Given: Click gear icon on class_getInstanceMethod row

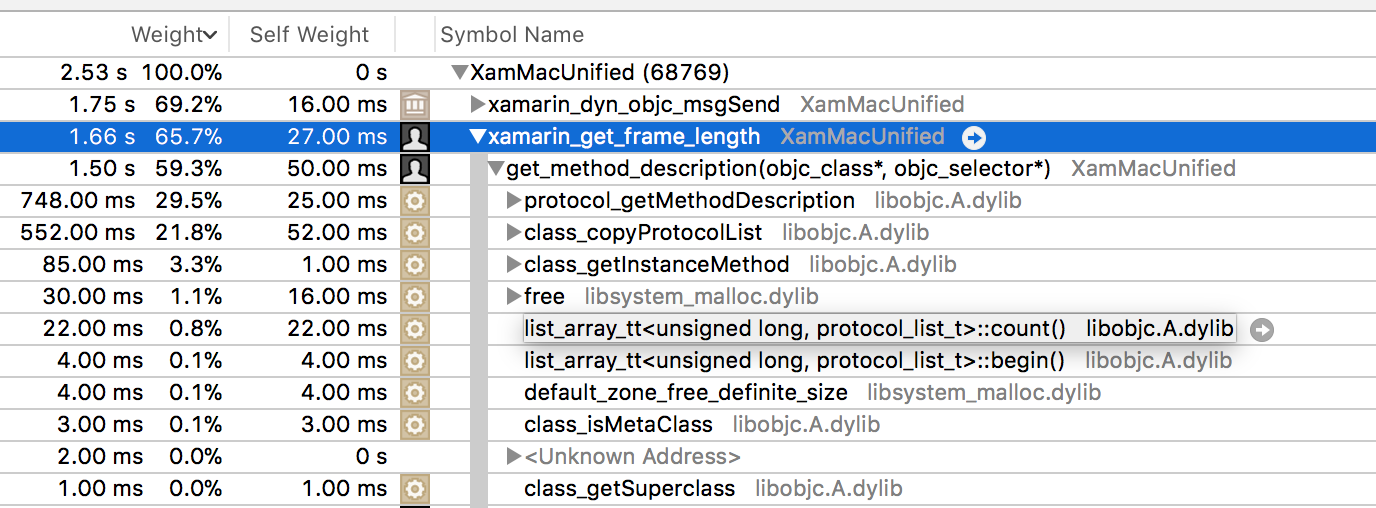Looking at the screenshot, I should (414, 265).
